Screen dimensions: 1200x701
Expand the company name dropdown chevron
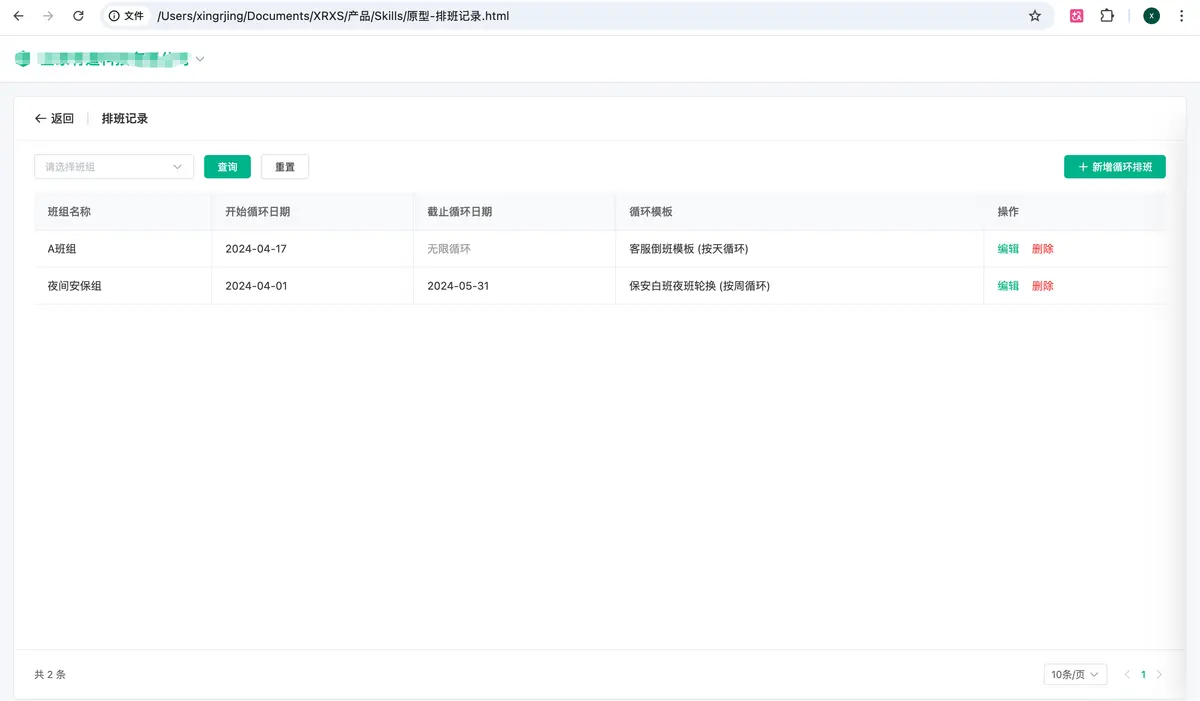pos(200,59)
